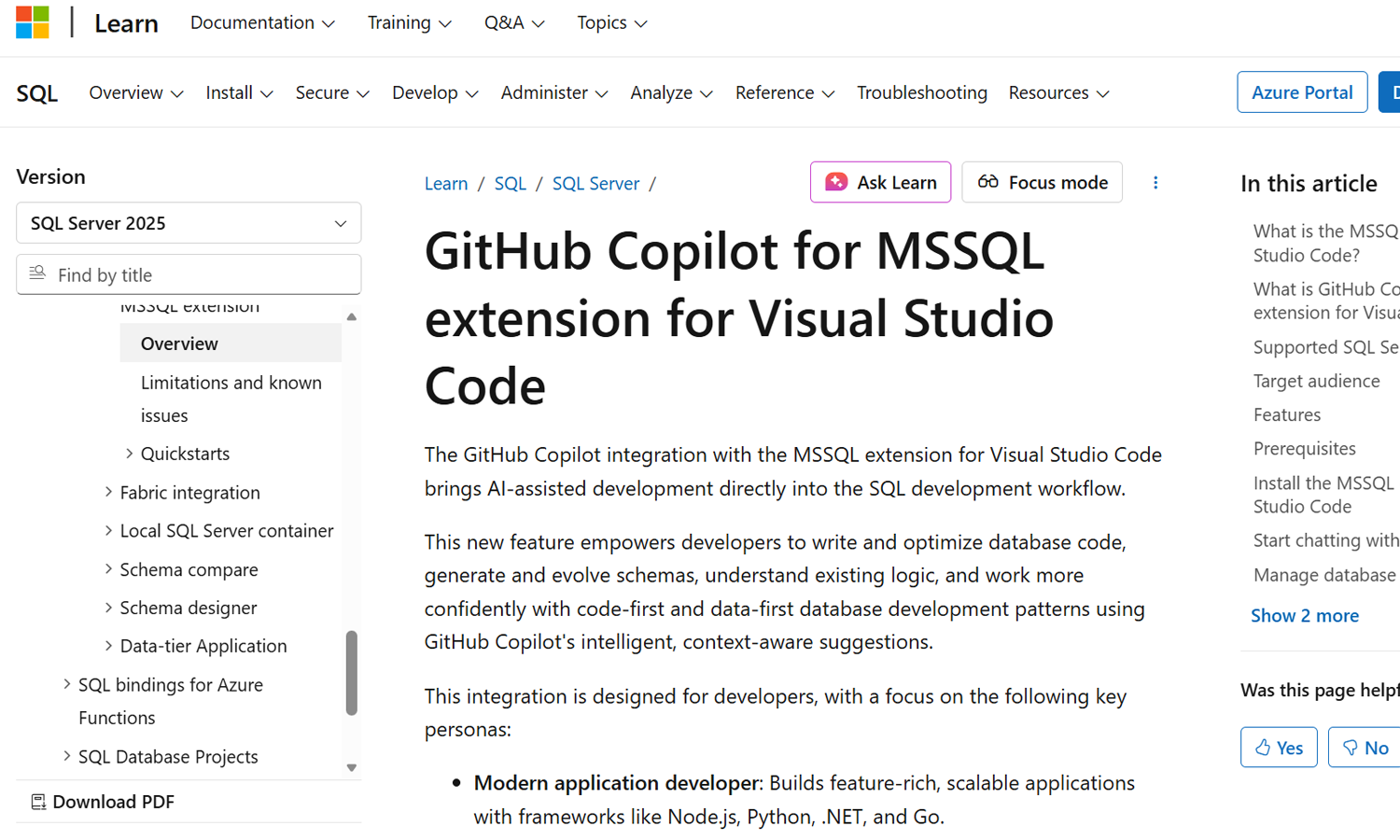Expand the Quickstarts tree node

(130, 454)
